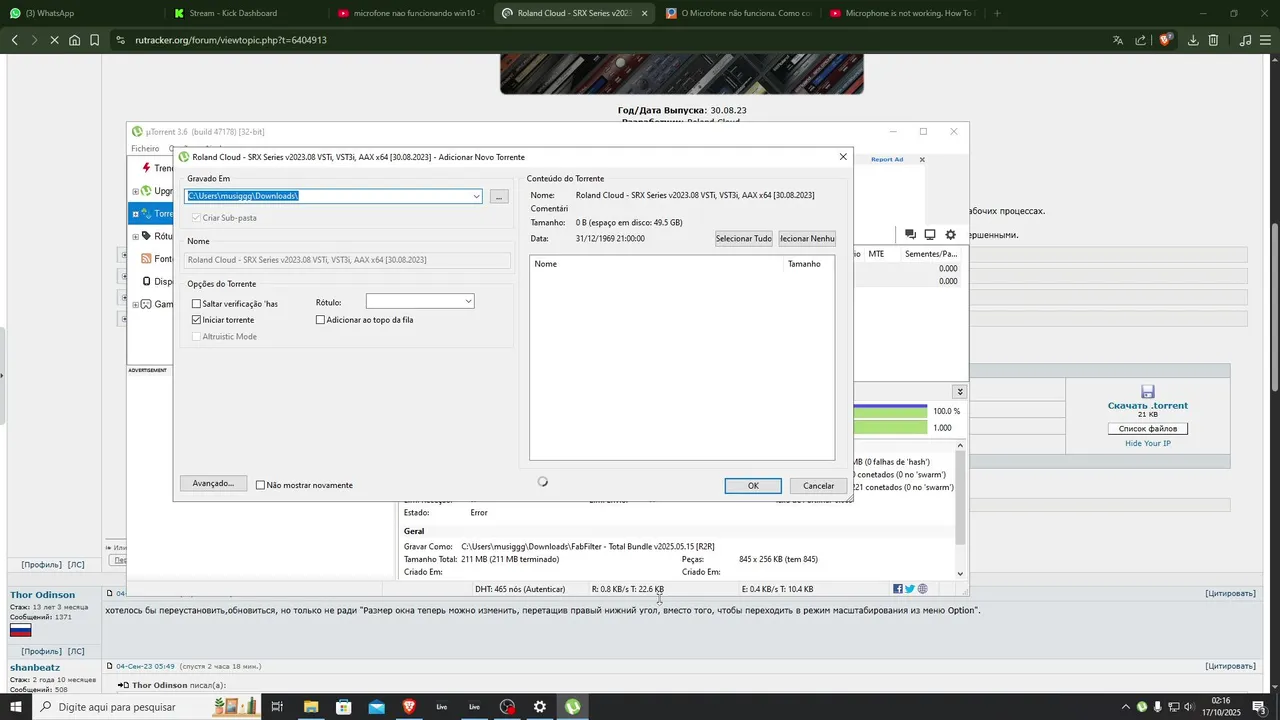Open Brave Shields icon

tap(1165, 40)
